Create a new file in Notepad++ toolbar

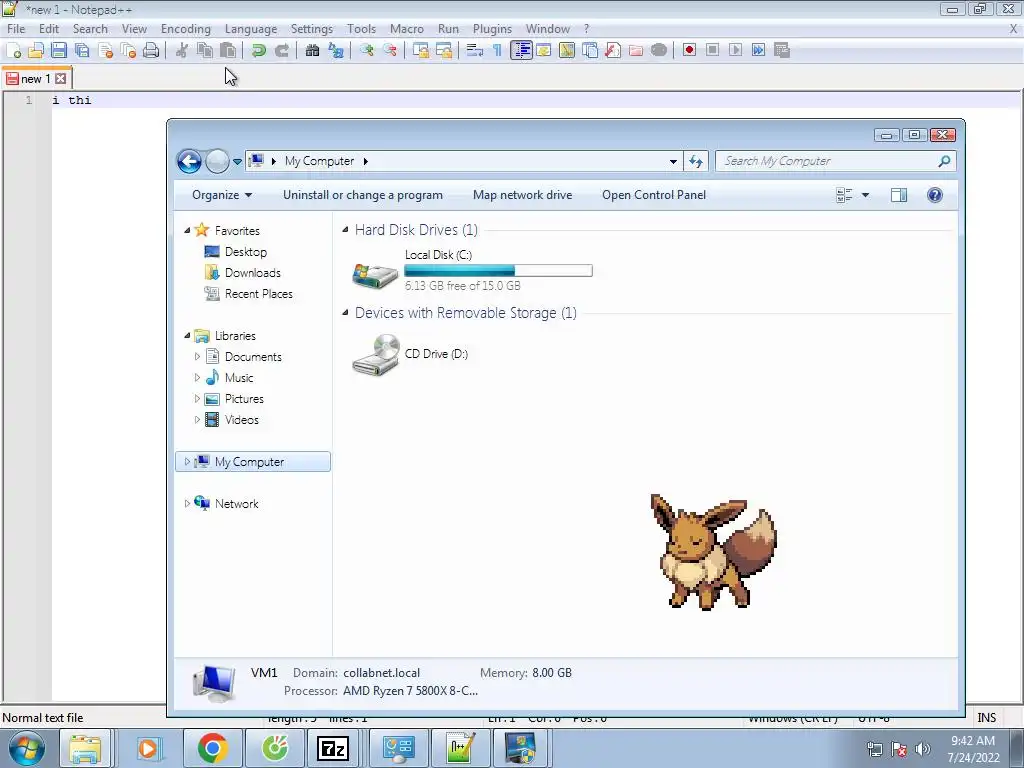click(x=14, y=50)
